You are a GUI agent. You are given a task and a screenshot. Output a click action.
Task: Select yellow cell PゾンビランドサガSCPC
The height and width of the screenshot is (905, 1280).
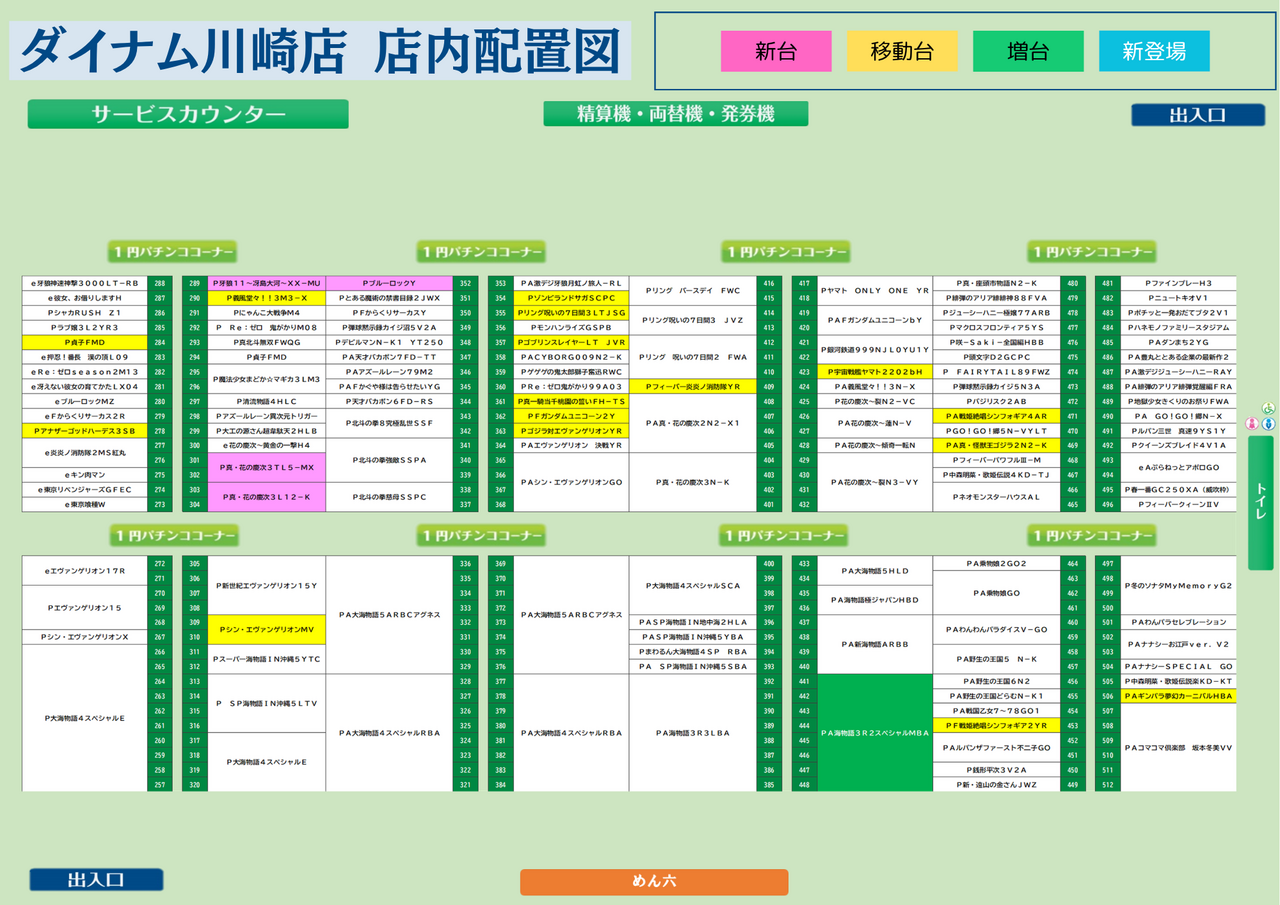(x=571, y=298)
